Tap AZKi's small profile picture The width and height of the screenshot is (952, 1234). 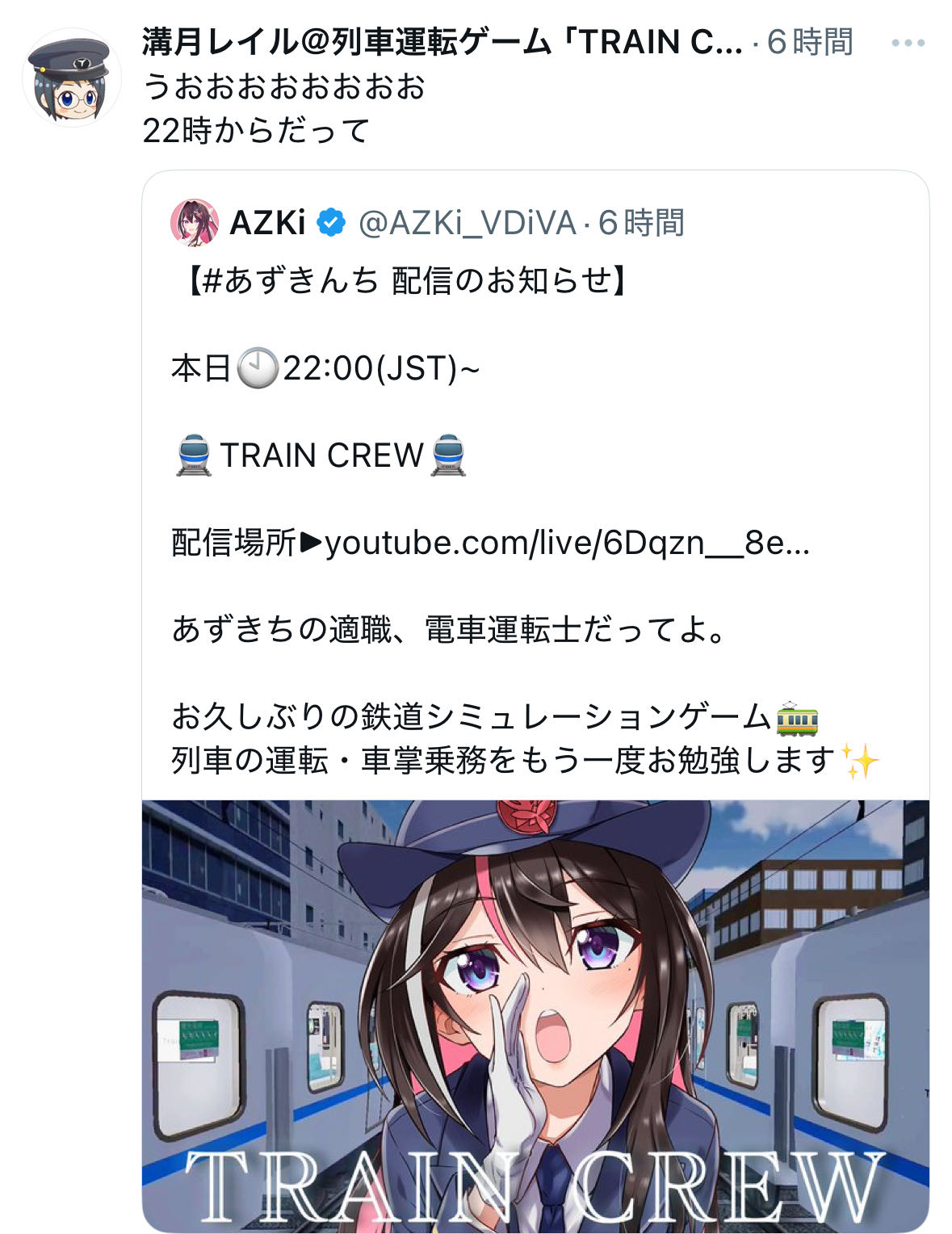coord(195,223)
